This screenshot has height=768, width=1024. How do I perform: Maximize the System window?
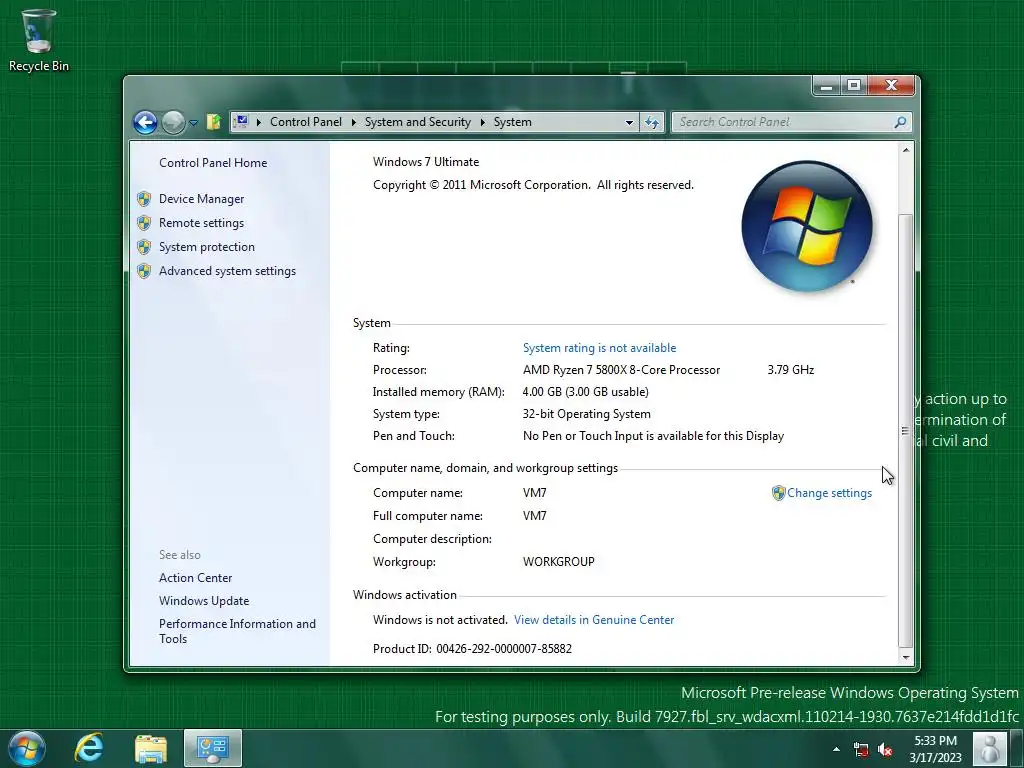[854, 86]
